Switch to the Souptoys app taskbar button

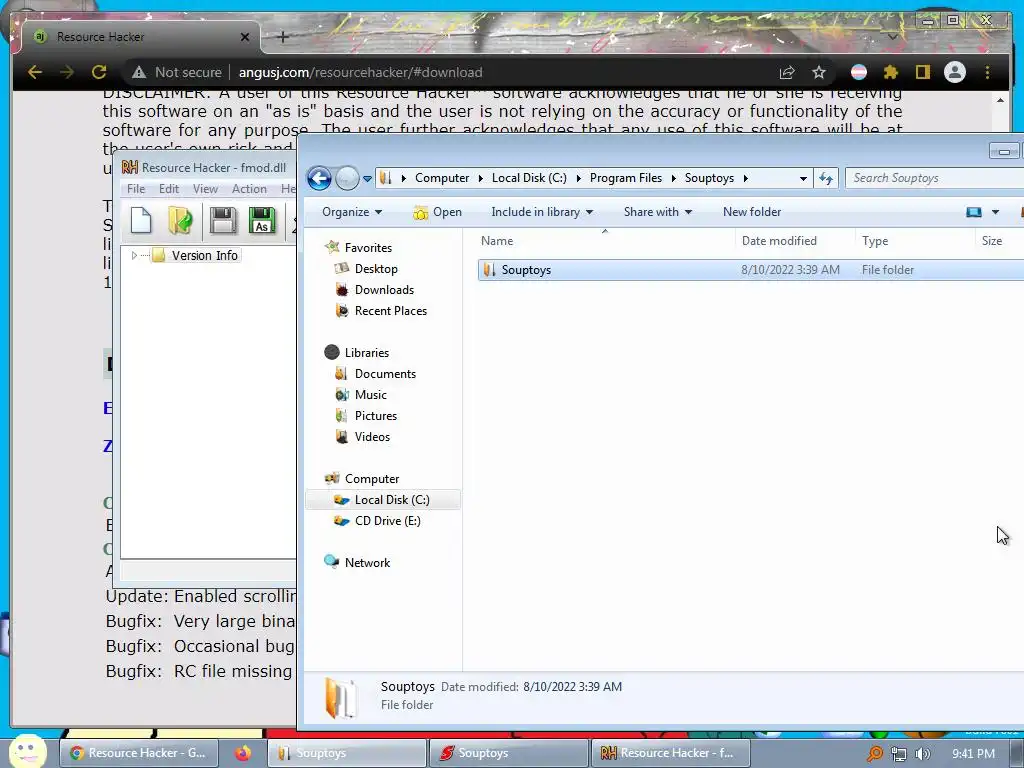pos(509,753)
